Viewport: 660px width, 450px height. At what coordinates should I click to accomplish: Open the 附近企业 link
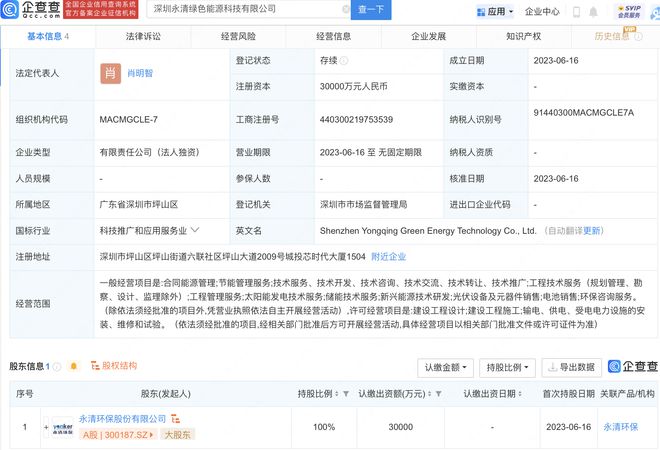click(389, 257)
